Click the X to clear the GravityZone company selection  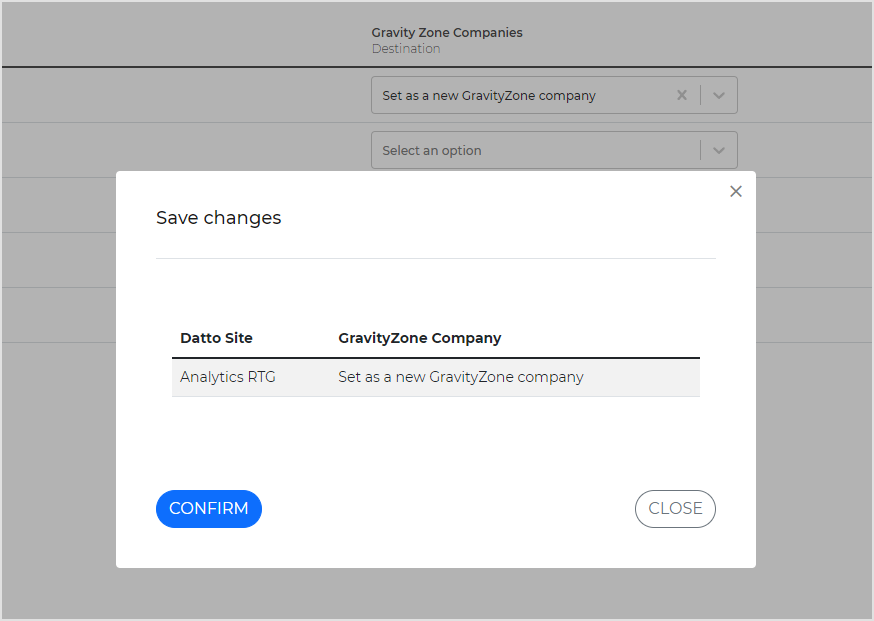coord(682,95)
